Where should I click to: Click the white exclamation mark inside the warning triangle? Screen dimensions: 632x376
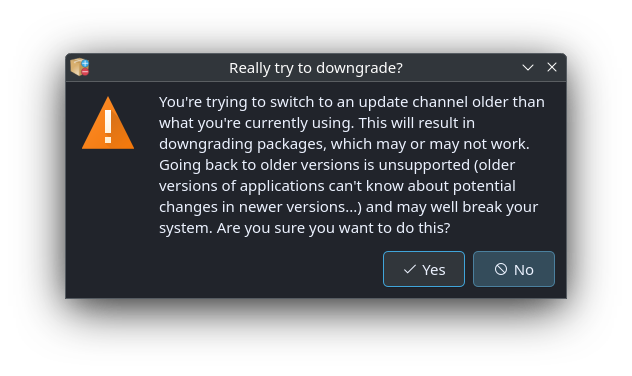[x=108, y=127]
